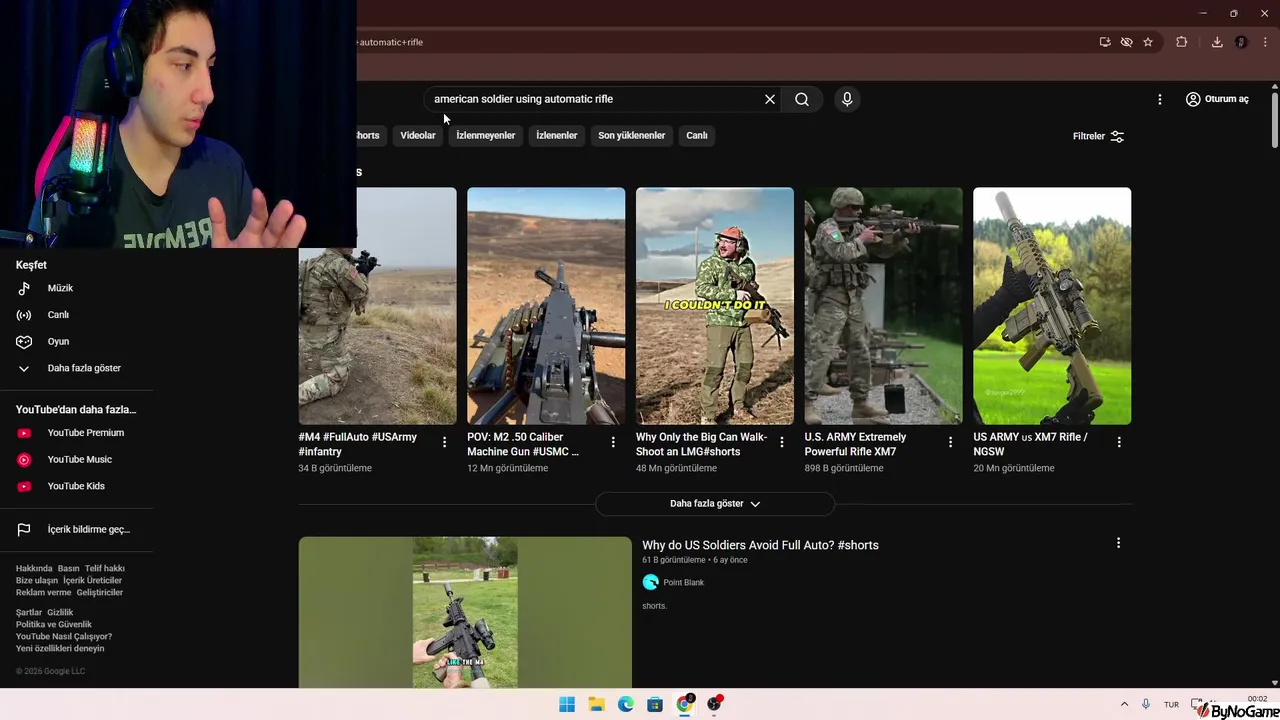Open the Gizlilik footer link
This screenshot has height=720, width=1280.
pyautogui.click(x=60, y=613)
